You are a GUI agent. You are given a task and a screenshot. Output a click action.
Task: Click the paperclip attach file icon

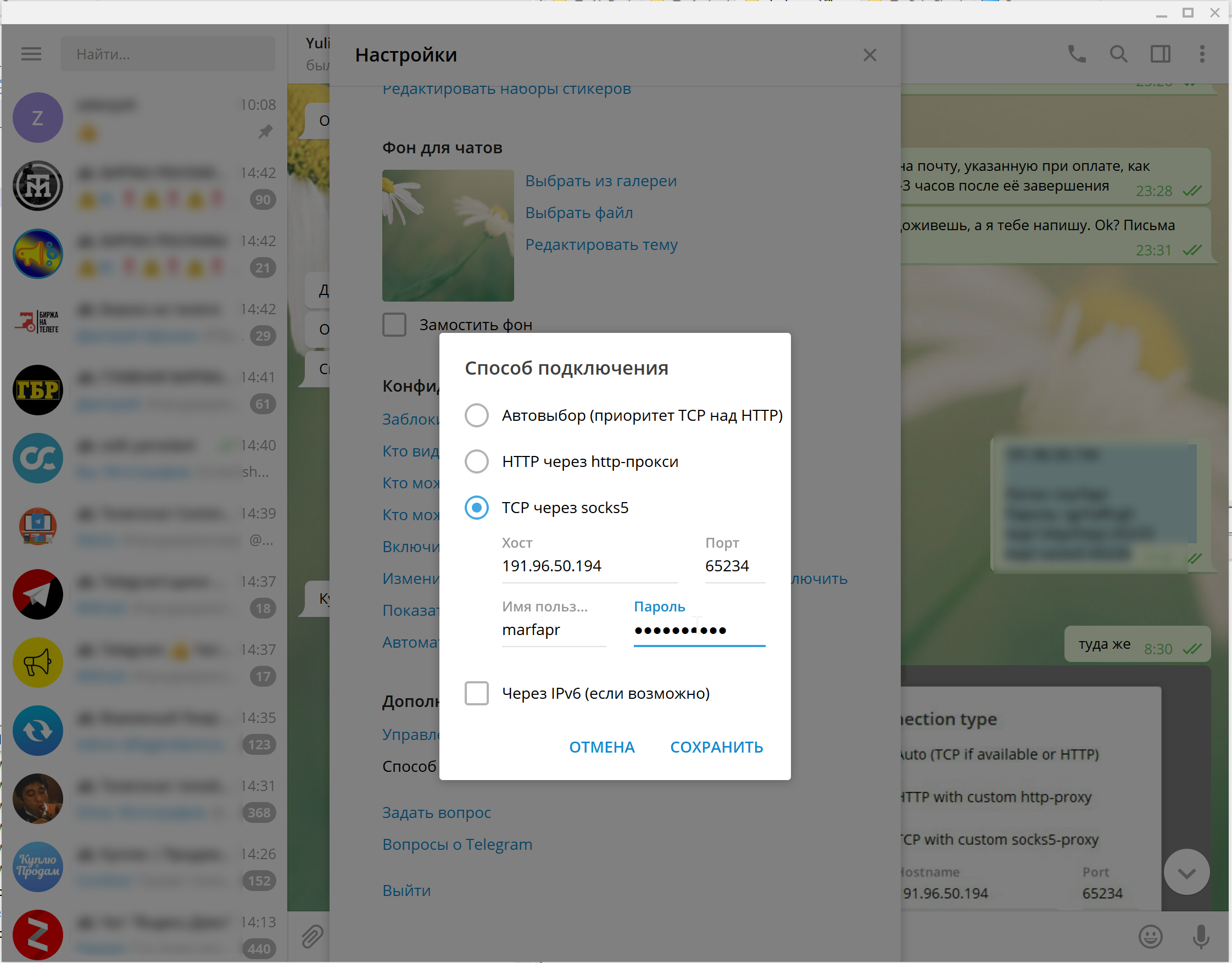click(x=312, y=937)
